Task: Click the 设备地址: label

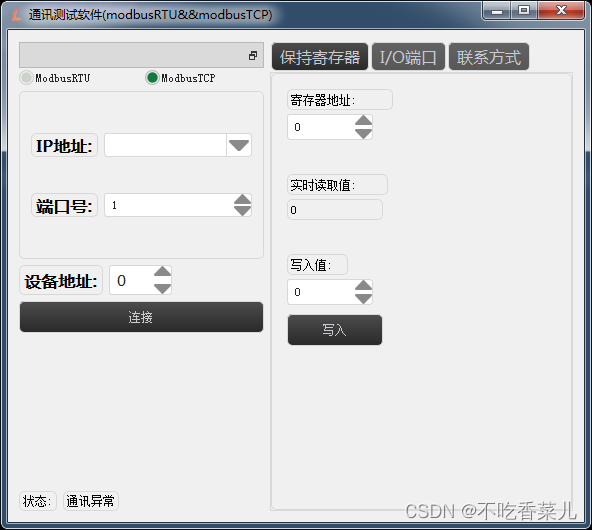Action: pos(61,280)
